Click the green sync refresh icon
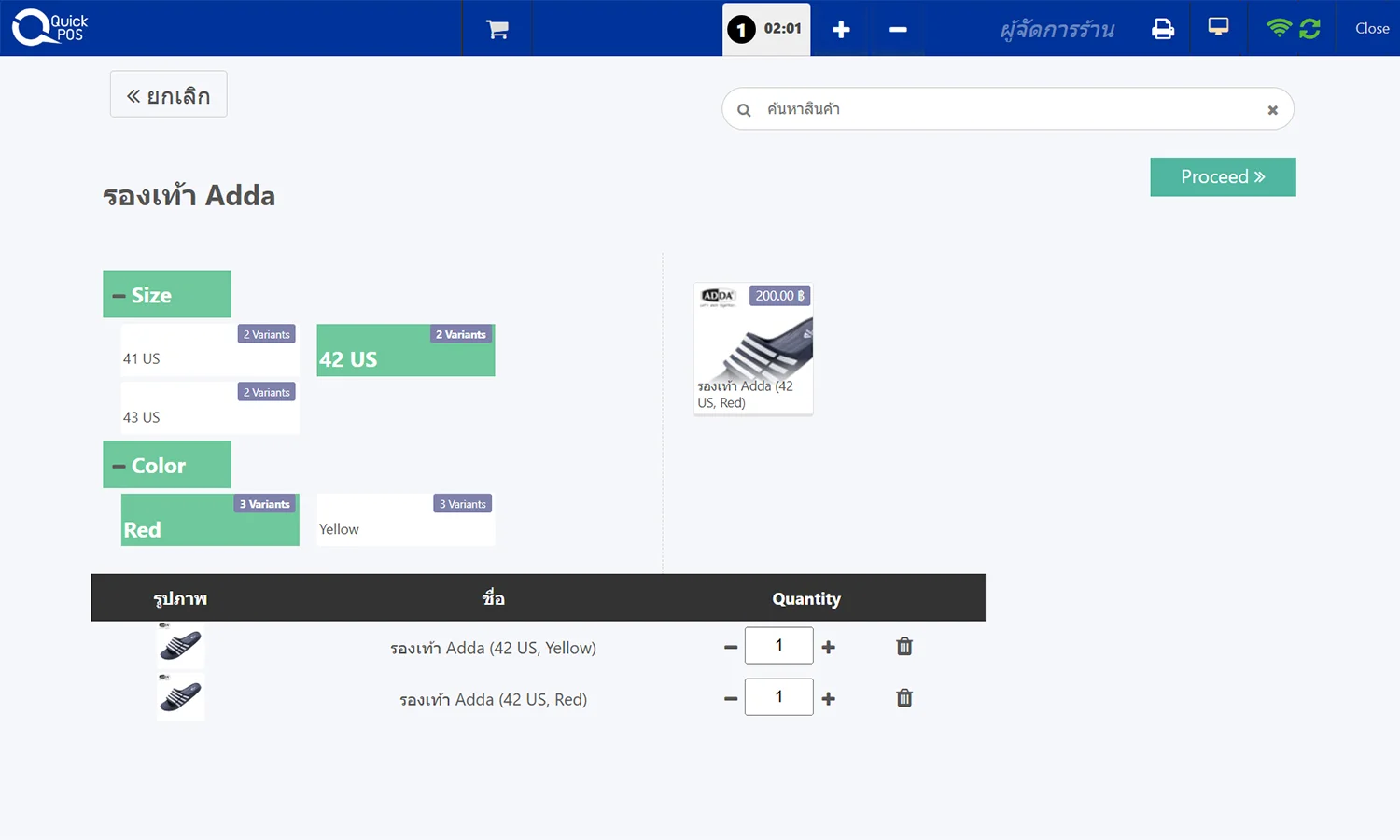1400x840 pixels. coord(1309,29)
